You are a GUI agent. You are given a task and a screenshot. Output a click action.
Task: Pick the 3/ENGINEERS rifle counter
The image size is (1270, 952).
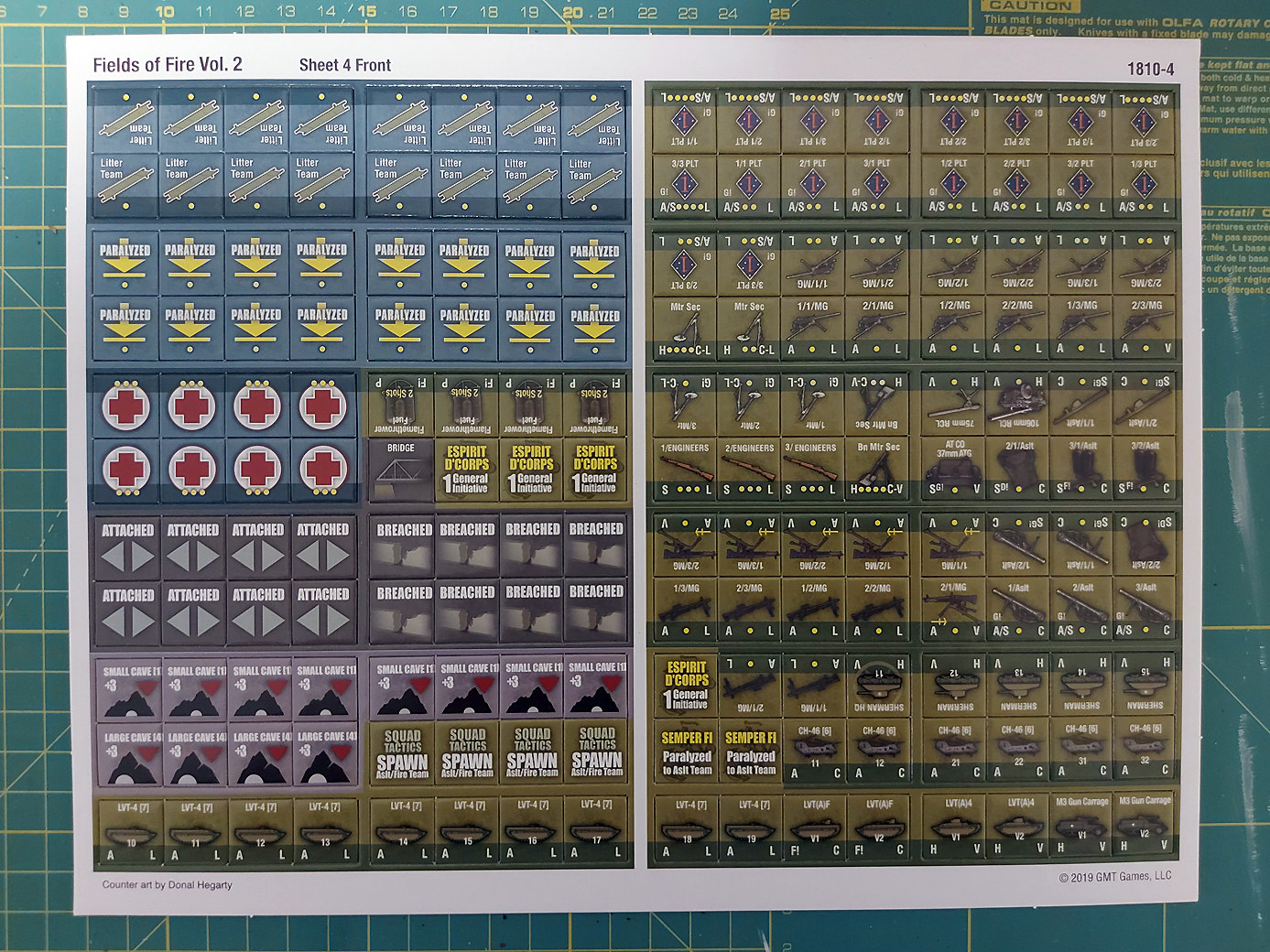coord(815,470)
